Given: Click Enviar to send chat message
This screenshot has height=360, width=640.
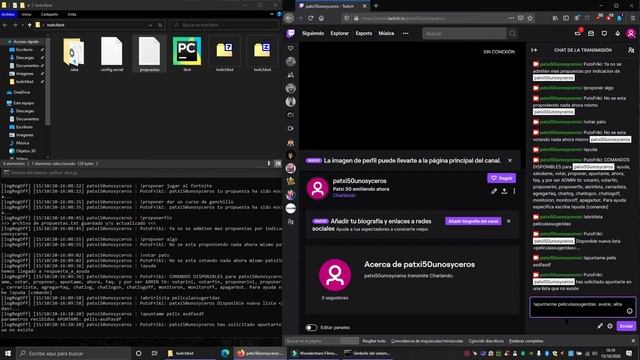Looking at the screenshot, I should tap(626, 326).
